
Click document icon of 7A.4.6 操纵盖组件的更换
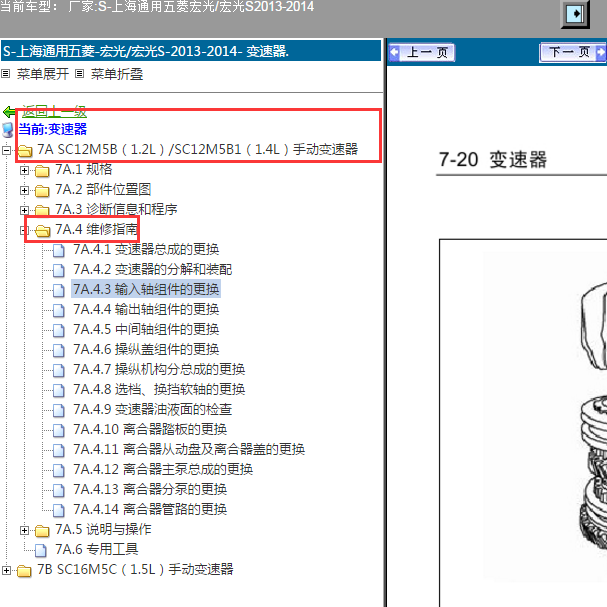[x=58, y=350]
